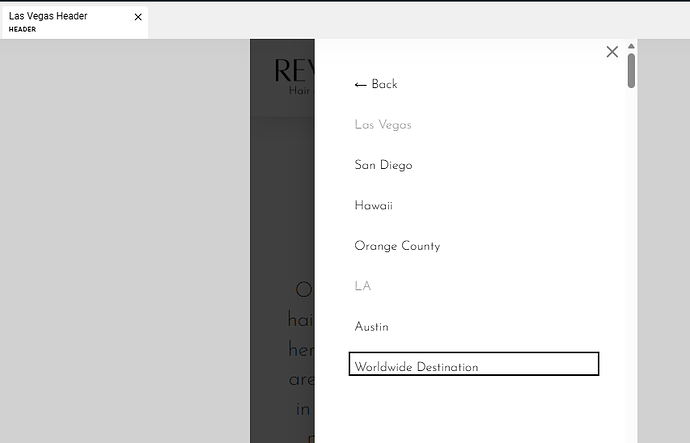
Task: Close the slide-out location menu
Action: tap(612, 52)
